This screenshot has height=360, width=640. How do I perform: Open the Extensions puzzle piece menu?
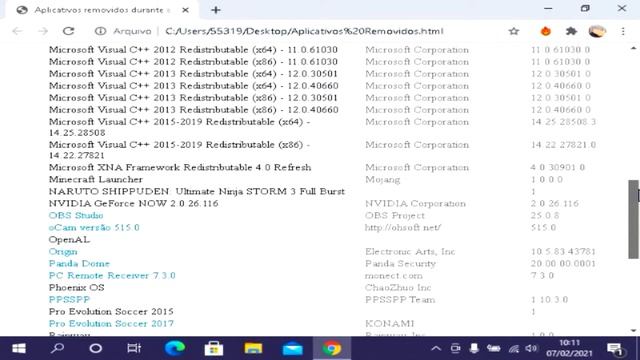(x=571, y=31)
